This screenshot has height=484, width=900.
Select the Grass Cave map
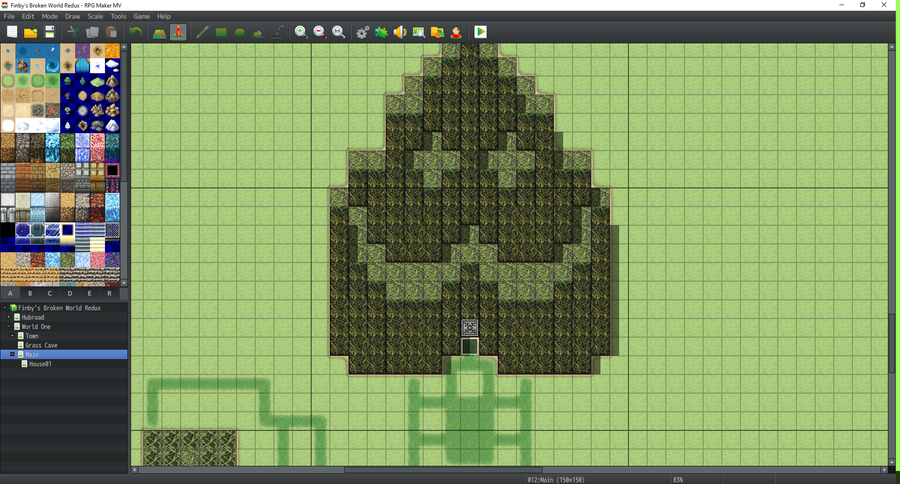click(41, 345)
